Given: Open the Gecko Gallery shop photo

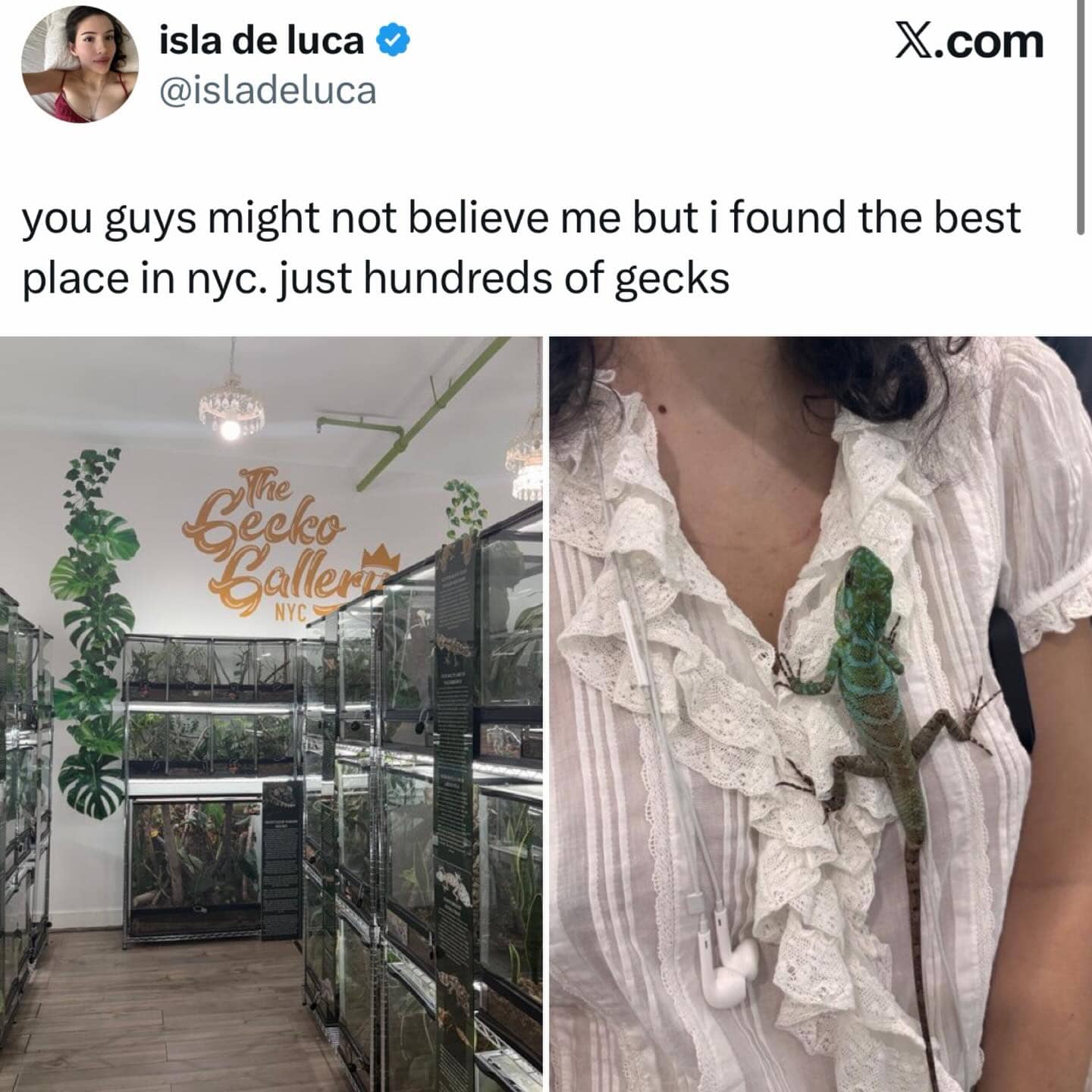Looking at the screenshot, I should tap(271, 714).
